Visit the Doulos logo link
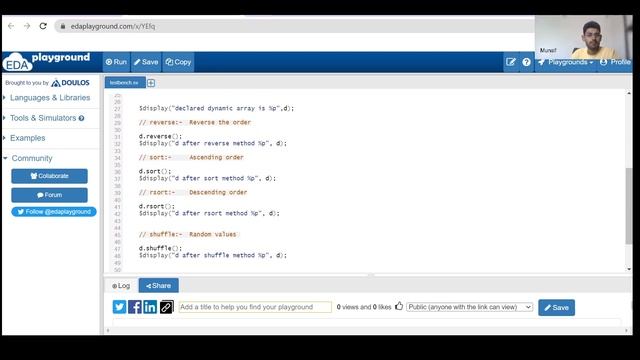Image resolution: width=640 pixels, height=360 pixels. point(70,83)
